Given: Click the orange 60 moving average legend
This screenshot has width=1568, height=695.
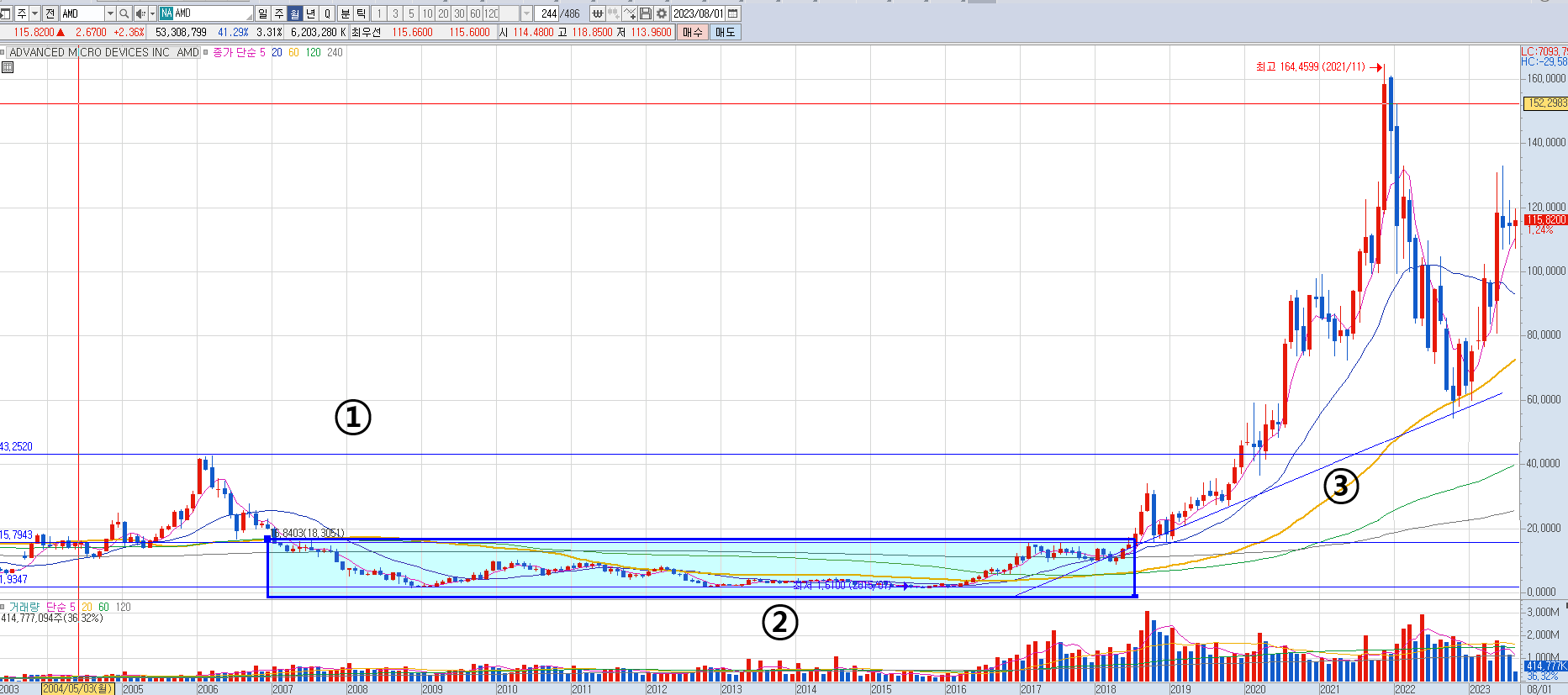Looking at the screenshot, I should [293, 52].
